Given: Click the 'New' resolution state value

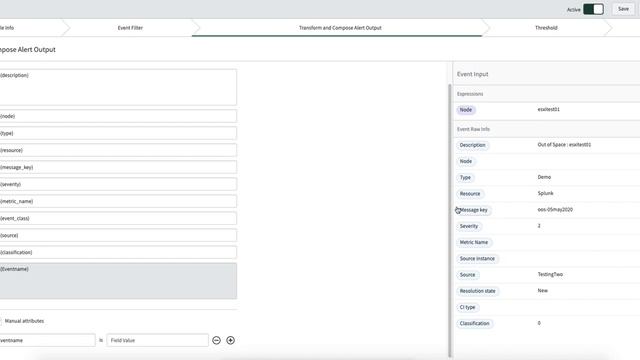Looking at the screenshot, I should pyautogui.click(x=542, y=291).
